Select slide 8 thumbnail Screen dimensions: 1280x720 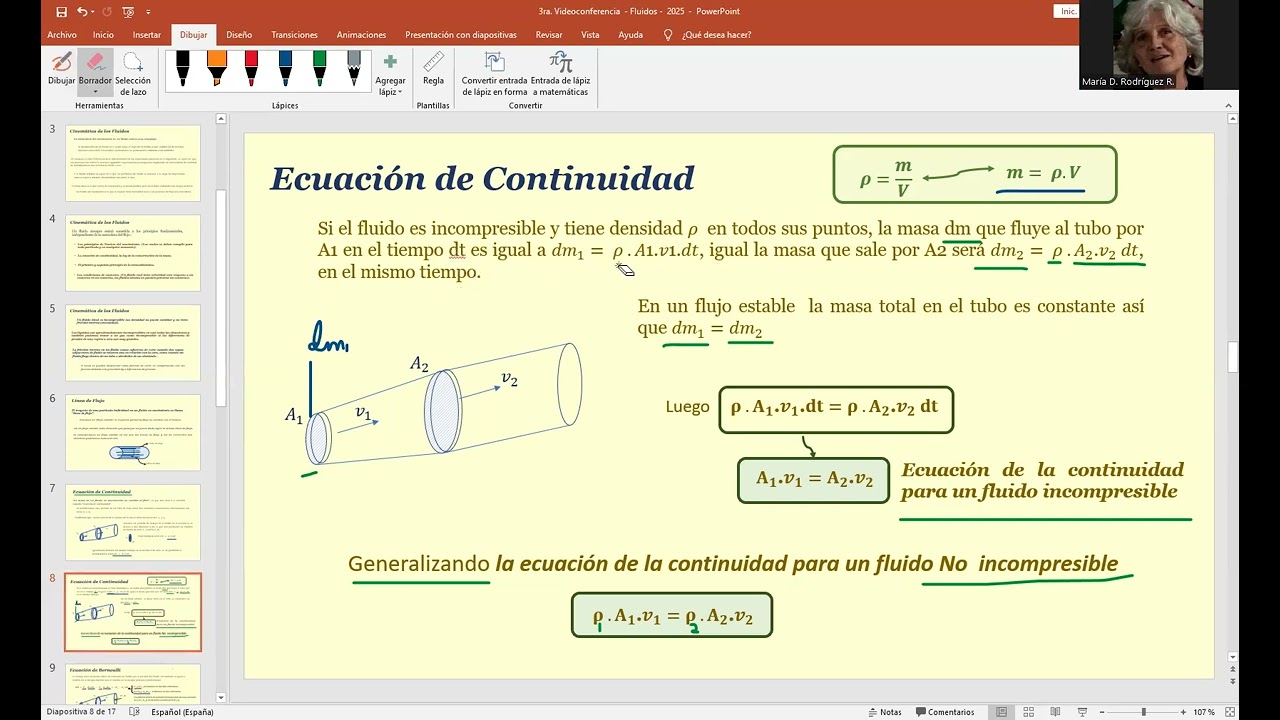tap(133, 612)
